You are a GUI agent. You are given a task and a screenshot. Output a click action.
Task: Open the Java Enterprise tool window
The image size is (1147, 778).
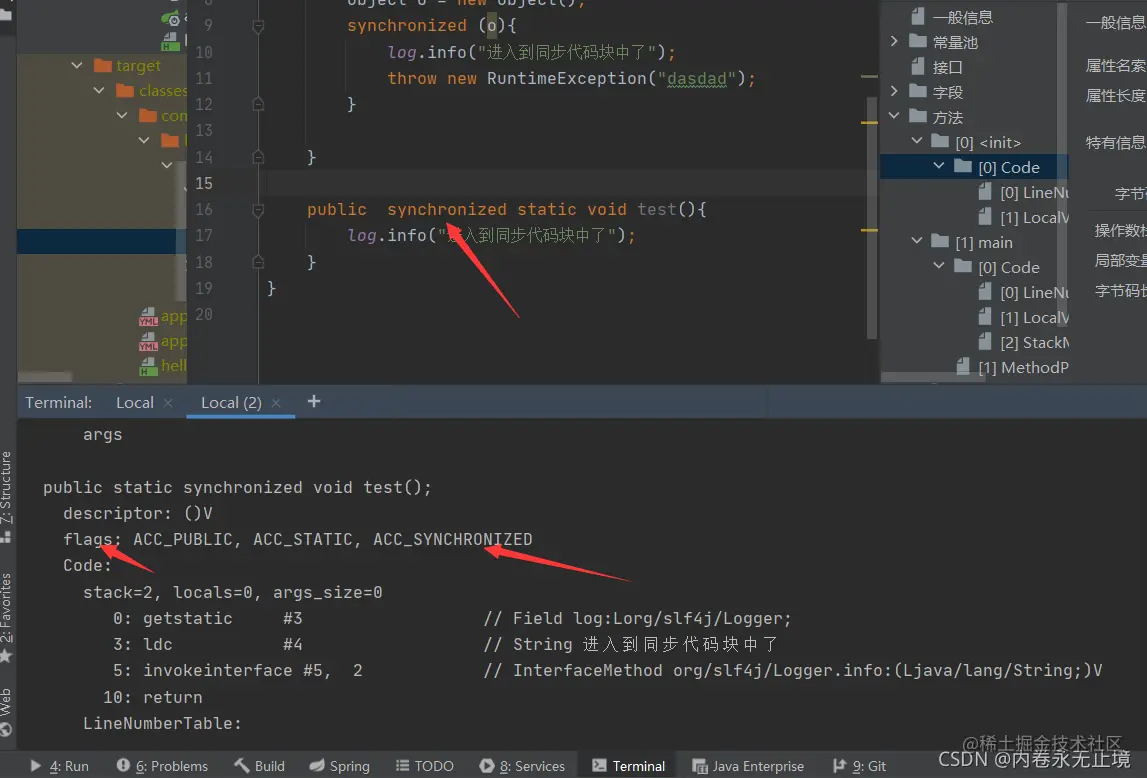[x=748, y=766]
